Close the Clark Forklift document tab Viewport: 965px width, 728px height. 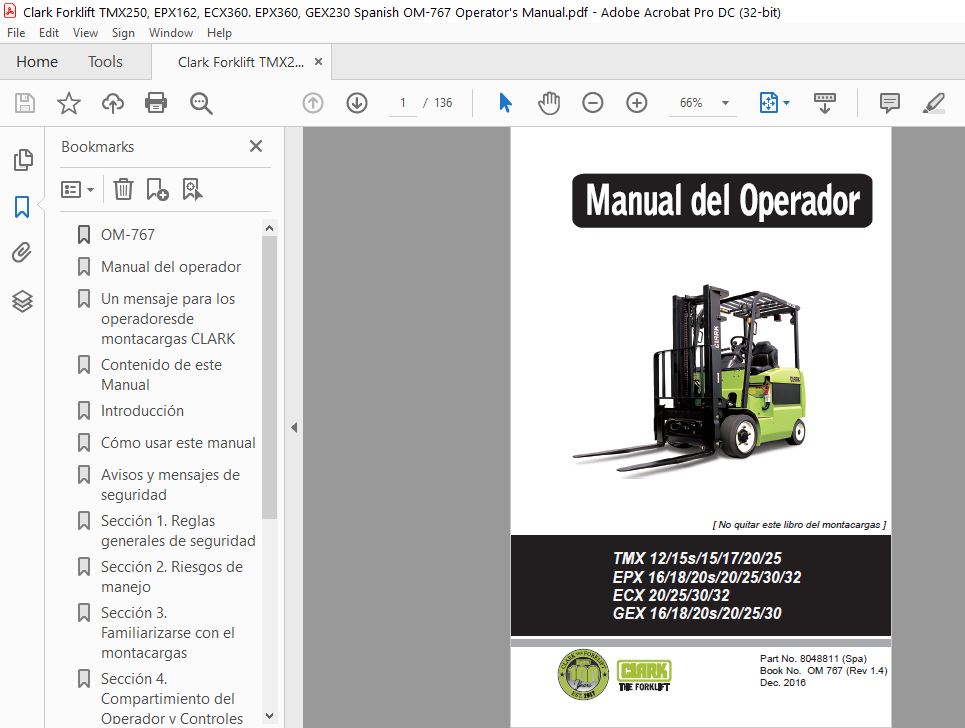pyautogui.click(x=318, y=62)
